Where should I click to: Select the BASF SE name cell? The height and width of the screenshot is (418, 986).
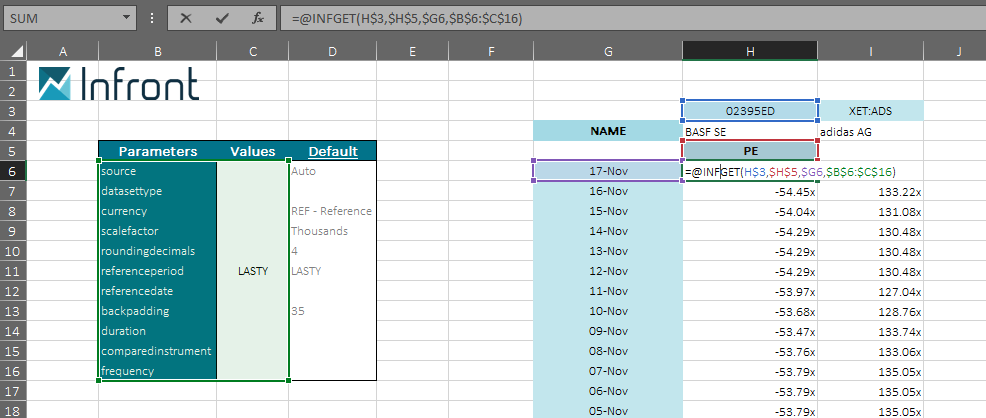point(749,131)
